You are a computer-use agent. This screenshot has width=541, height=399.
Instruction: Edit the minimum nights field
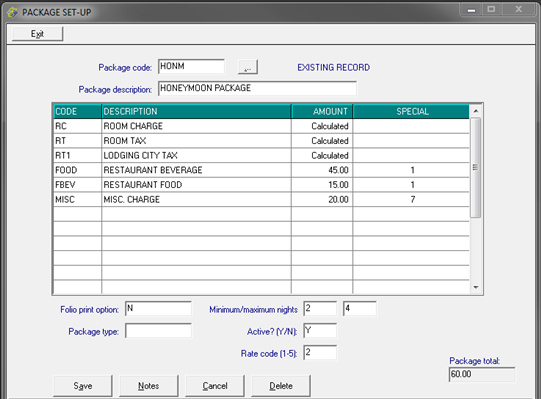coord(320,309)
